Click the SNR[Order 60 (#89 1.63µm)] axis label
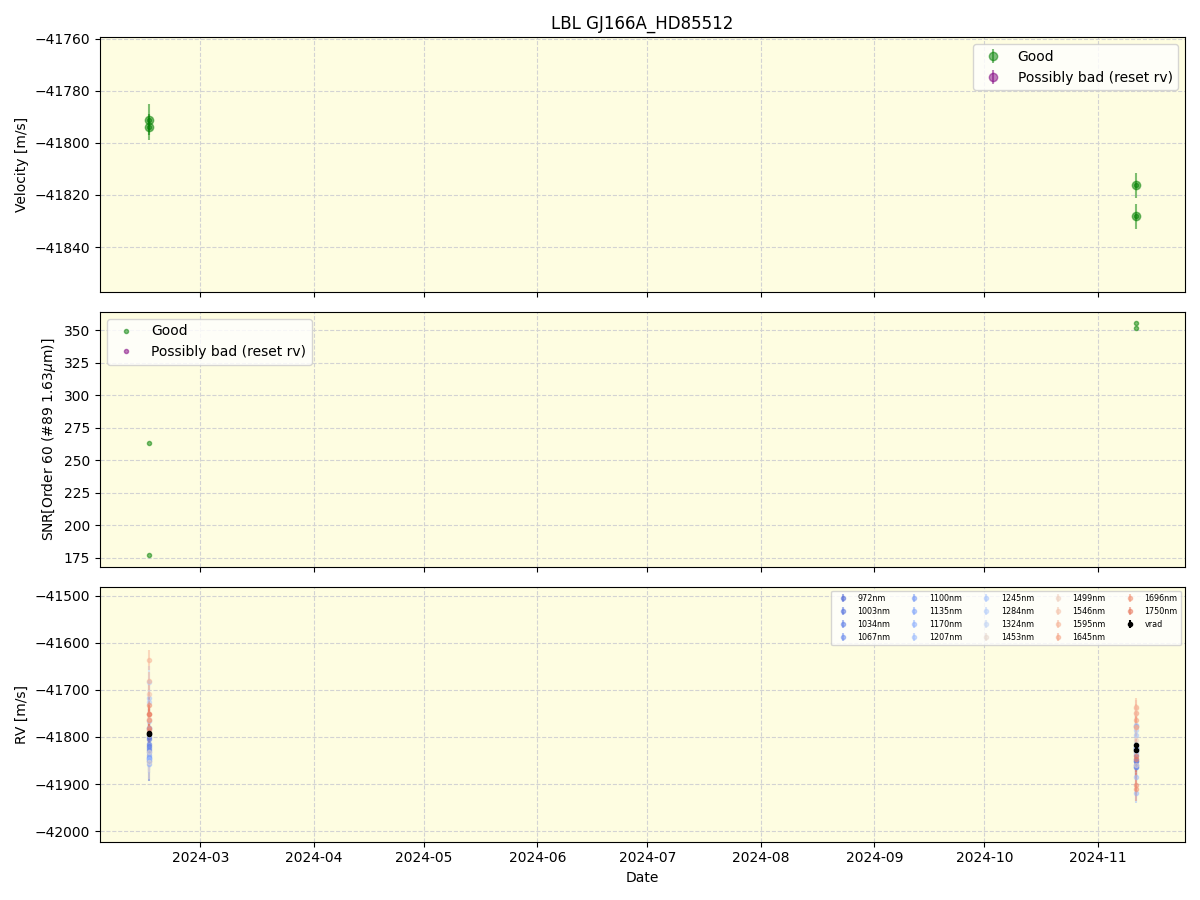 [x=48, y=439]
